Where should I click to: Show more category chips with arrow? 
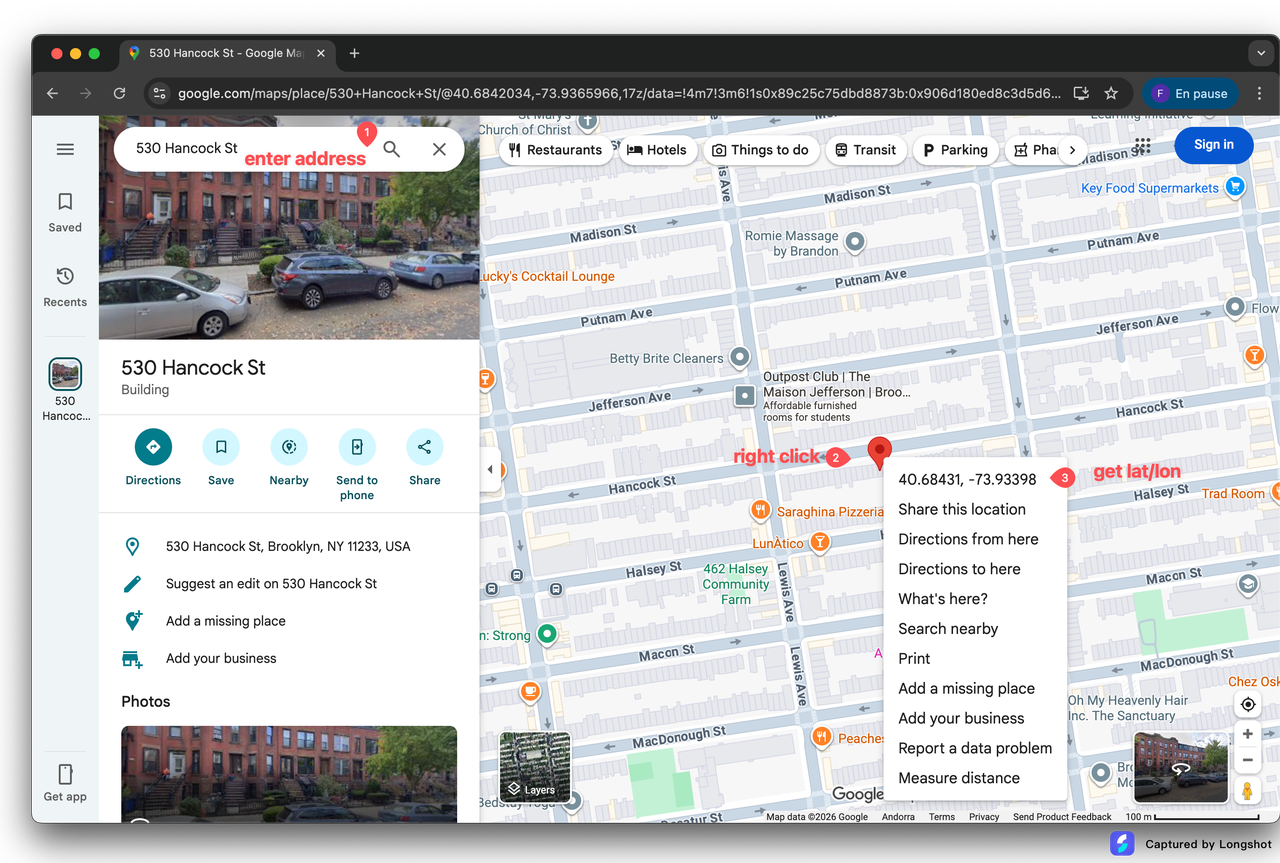pos(1072,150)
